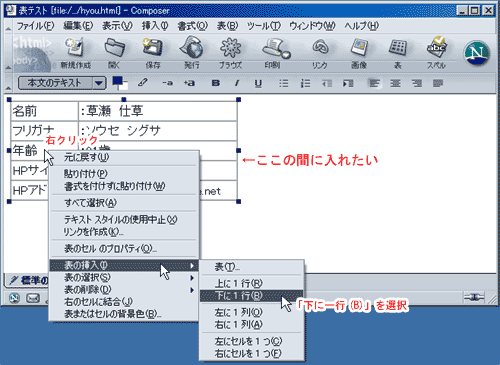
Task: Click the Netscape N logo icon
Action: (477, 53)
